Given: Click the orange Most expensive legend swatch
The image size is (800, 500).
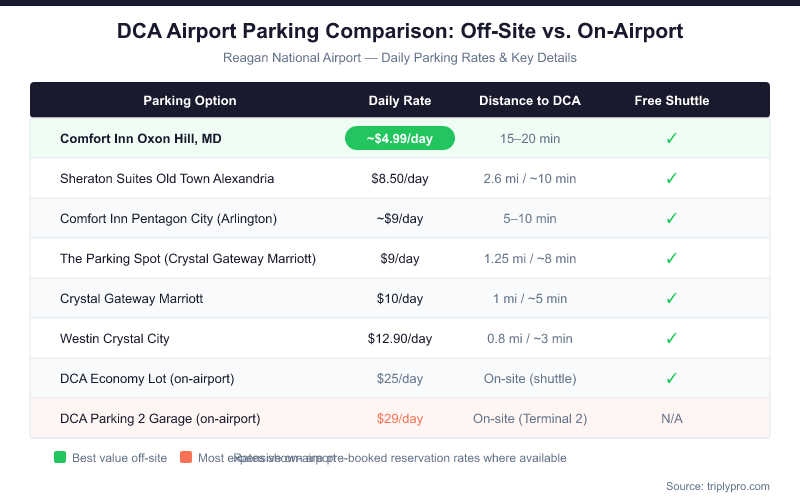Looking at the screenshot, I should click(186, 458).
